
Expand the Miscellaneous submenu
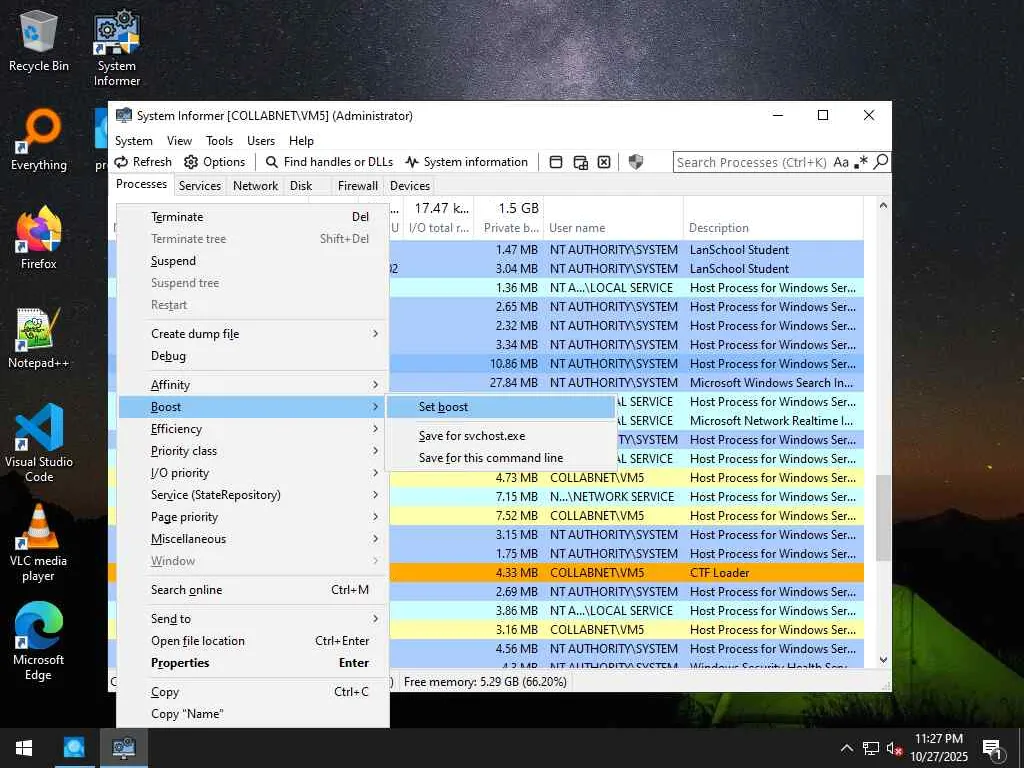point(254,539)
